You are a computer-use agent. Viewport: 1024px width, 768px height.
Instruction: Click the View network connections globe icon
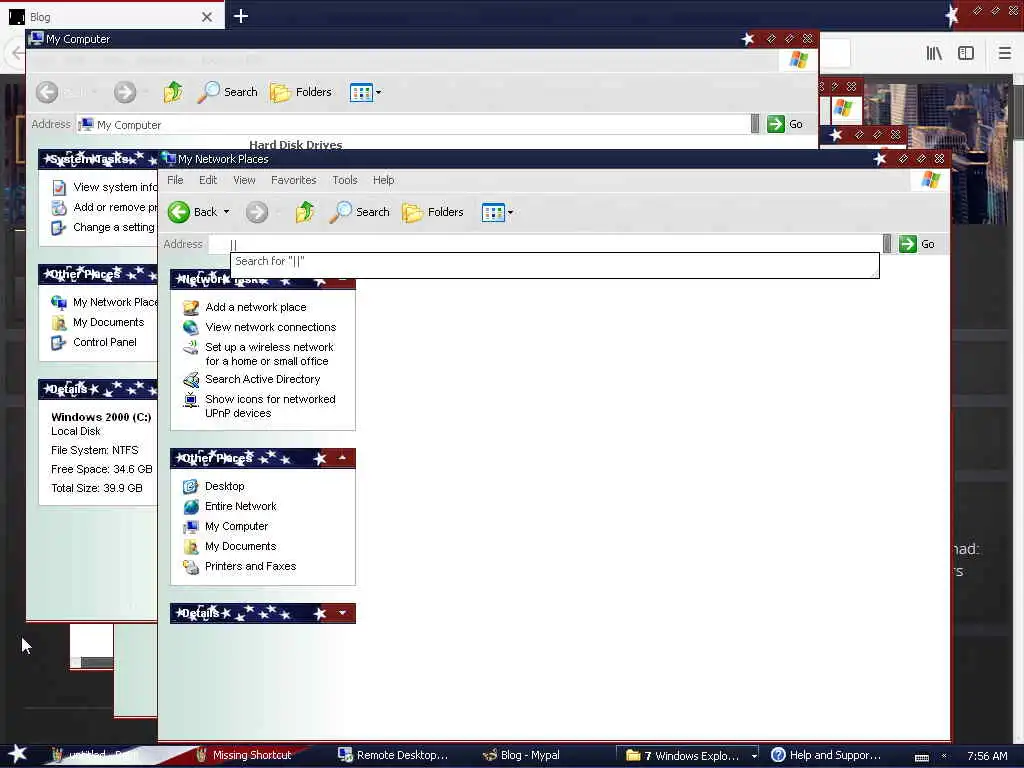191,327
